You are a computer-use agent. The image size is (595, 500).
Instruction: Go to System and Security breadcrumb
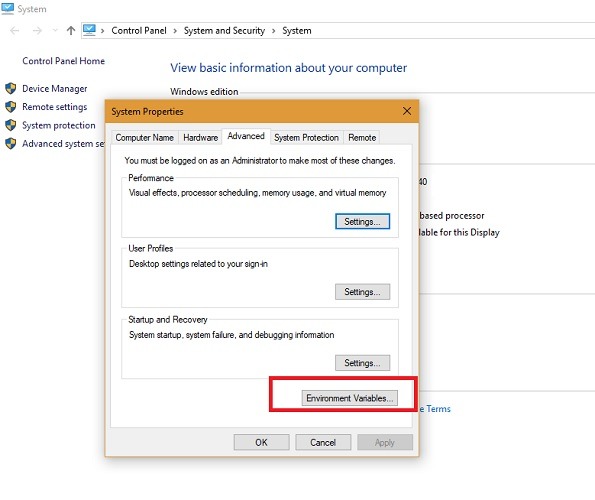(x=224, y=30)
